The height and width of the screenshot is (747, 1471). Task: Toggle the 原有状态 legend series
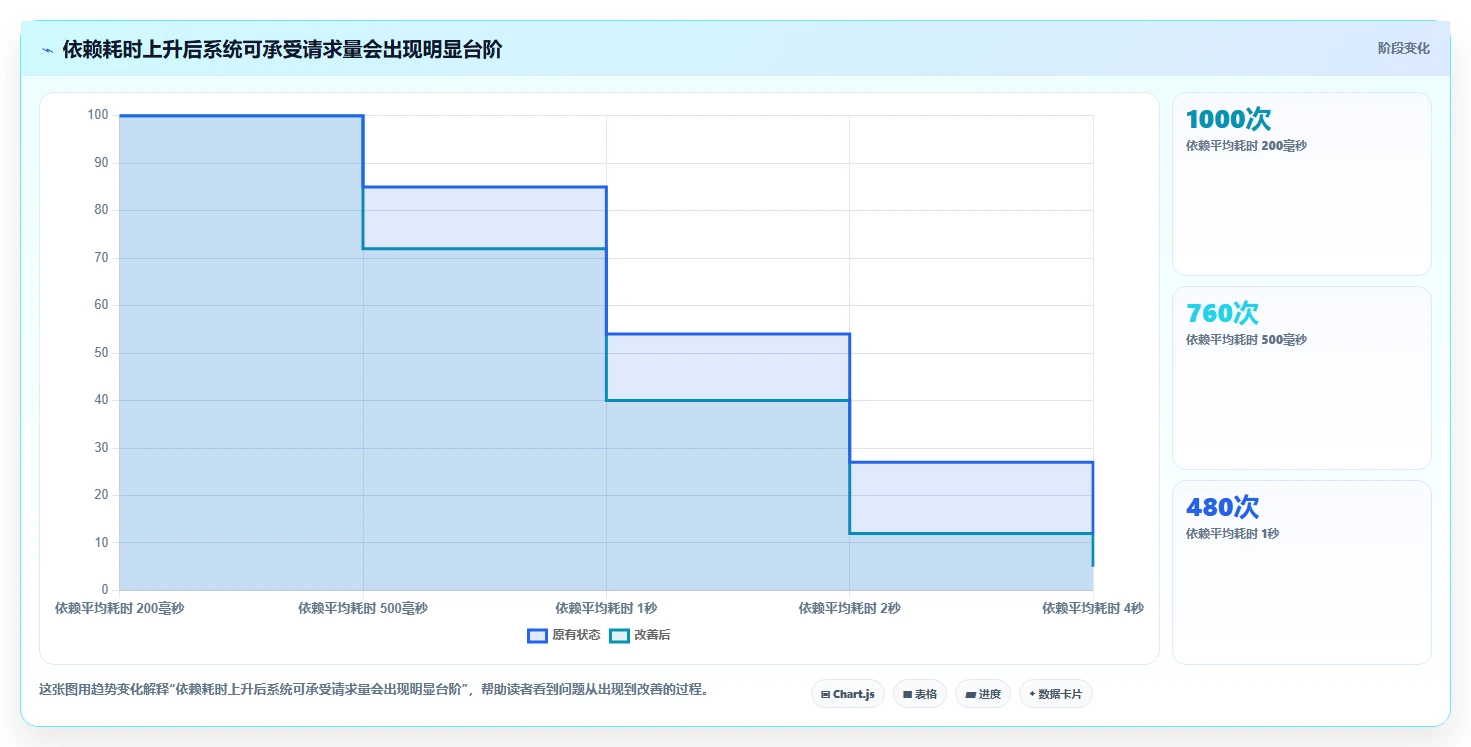pyautogui.click(x=564, y=635)
